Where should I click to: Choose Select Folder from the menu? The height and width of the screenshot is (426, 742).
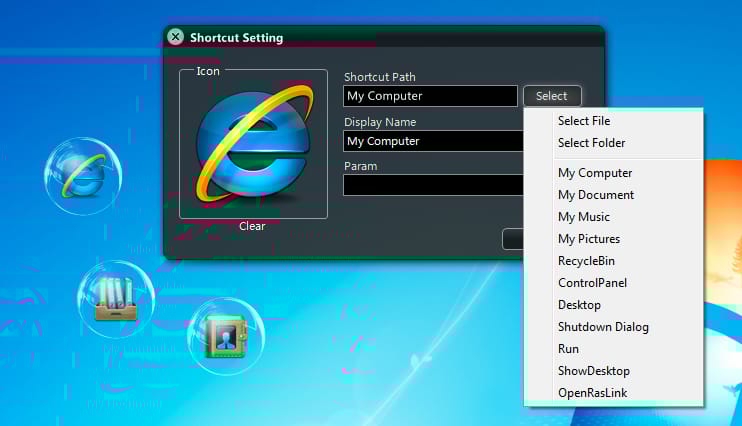(x=613, y=142)
